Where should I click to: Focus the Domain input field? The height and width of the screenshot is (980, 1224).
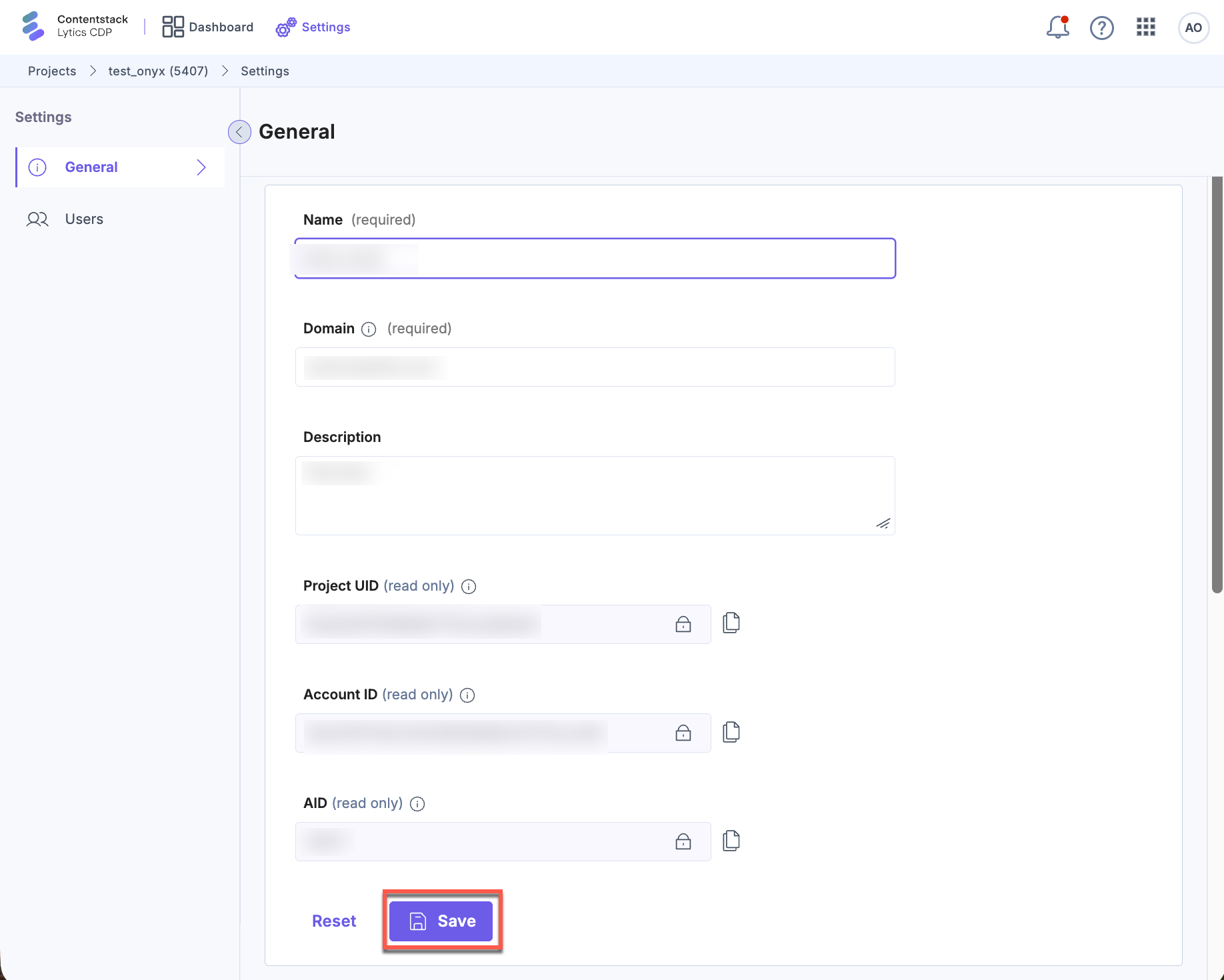tap(595, 367)
